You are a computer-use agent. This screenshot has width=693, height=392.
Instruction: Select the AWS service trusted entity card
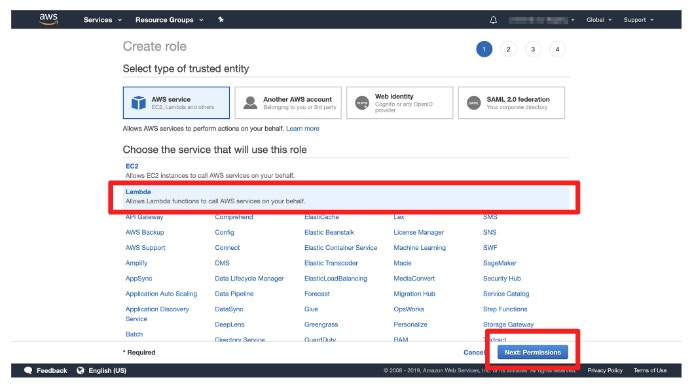176,103
